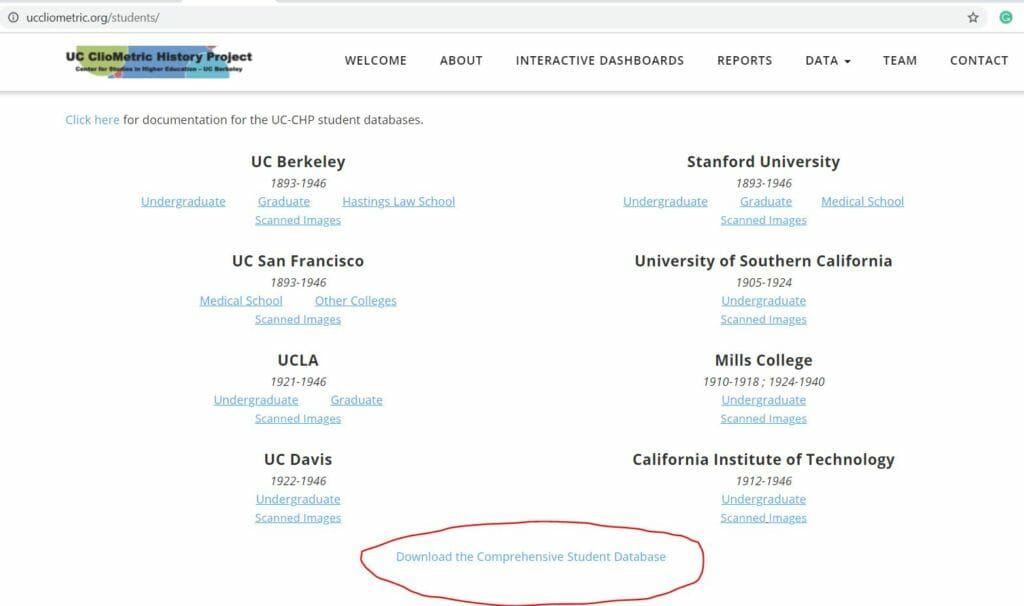Navigate to the REPORTS page

coord(744,61)
